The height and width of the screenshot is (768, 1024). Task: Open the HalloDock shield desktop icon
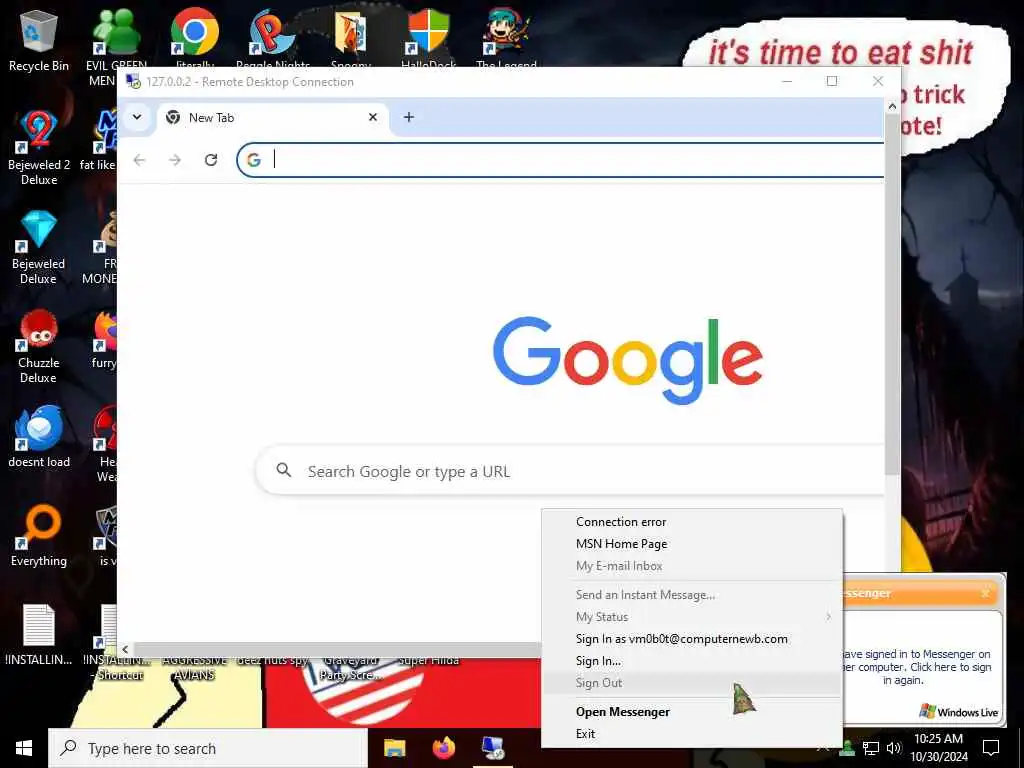[x=428, y=38]
